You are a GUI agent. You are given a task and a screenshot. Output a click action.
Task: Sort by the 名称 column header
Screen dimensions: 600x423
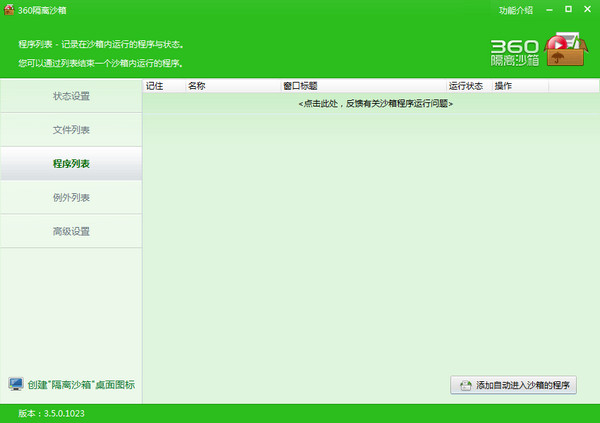(197, 86)
